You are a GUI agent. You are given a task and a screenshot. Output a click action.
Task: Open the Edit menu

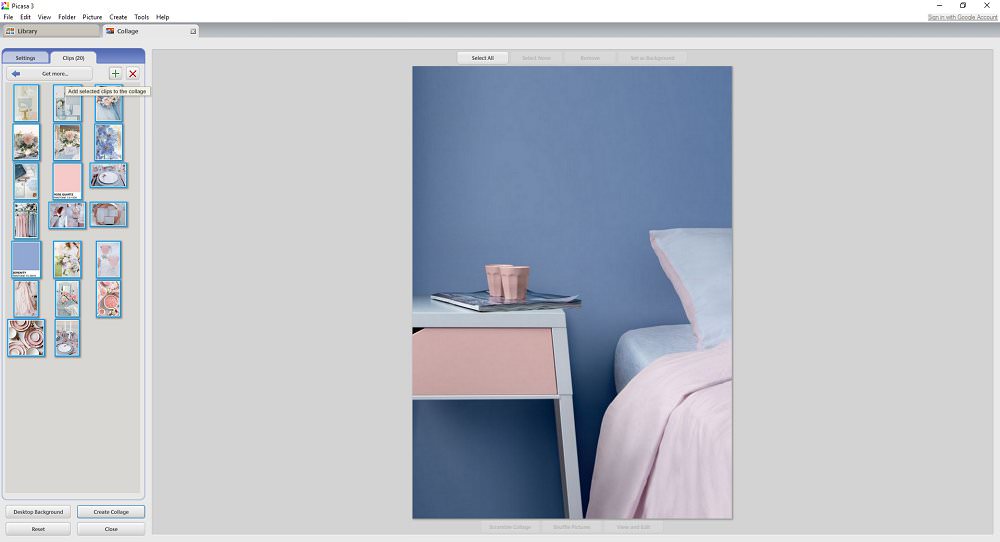tap(26, 17)
